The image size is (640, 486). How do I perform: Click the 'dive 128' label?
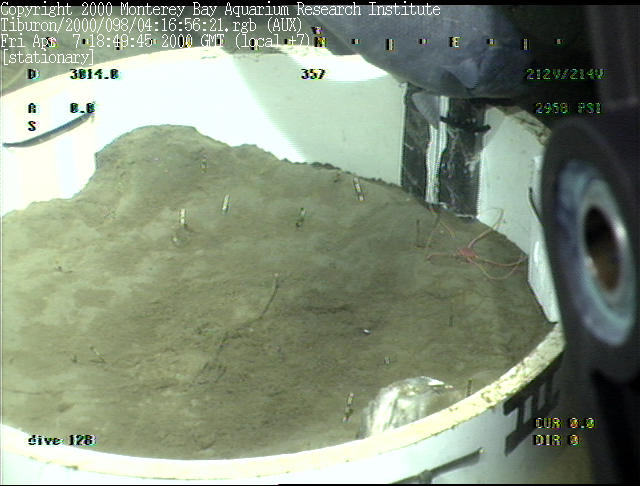click(x=62, y=440)
